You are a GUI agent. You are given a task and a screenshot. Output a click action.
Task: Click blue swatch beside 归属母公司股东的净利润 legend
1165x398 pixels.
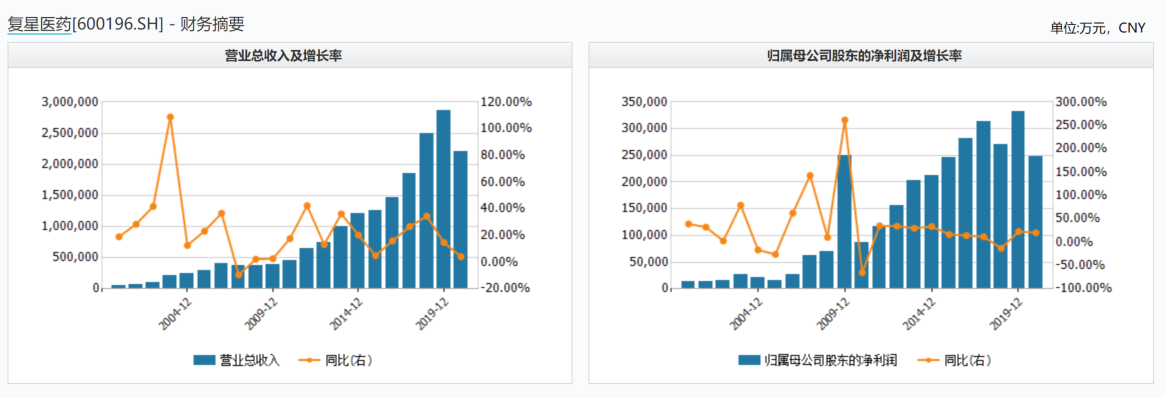pos(749,360)
